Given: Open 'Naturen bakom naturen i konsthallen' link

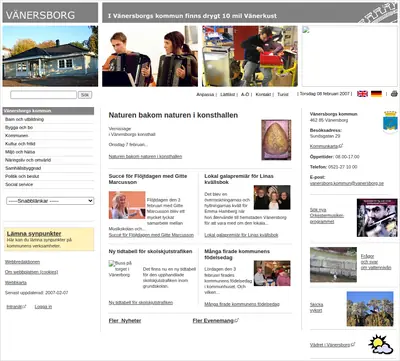Looking at the screenshot, I should 145,156.
